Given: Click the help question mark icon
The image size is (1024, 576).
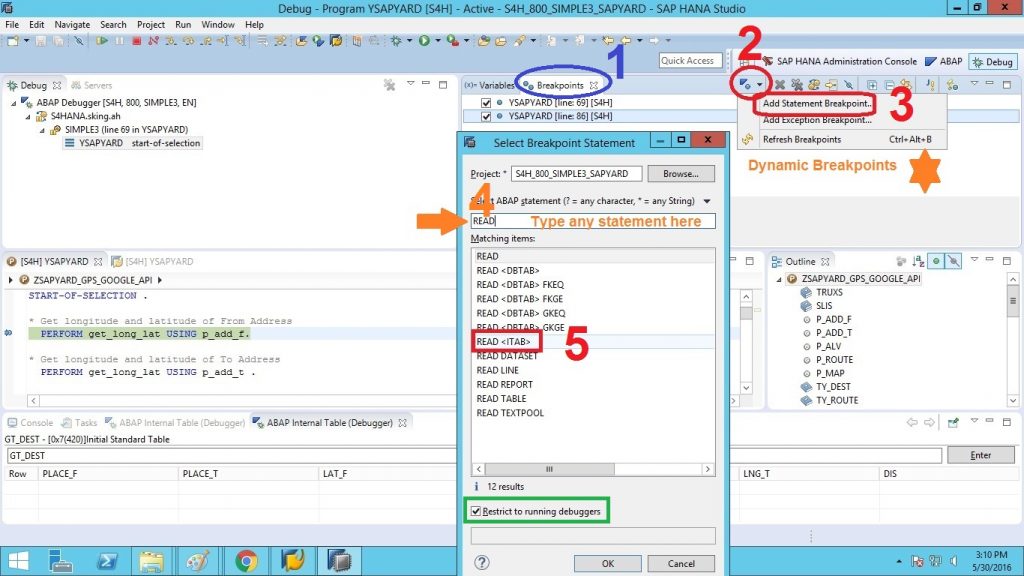Looking at the screenshot, I should click(482, 562).
